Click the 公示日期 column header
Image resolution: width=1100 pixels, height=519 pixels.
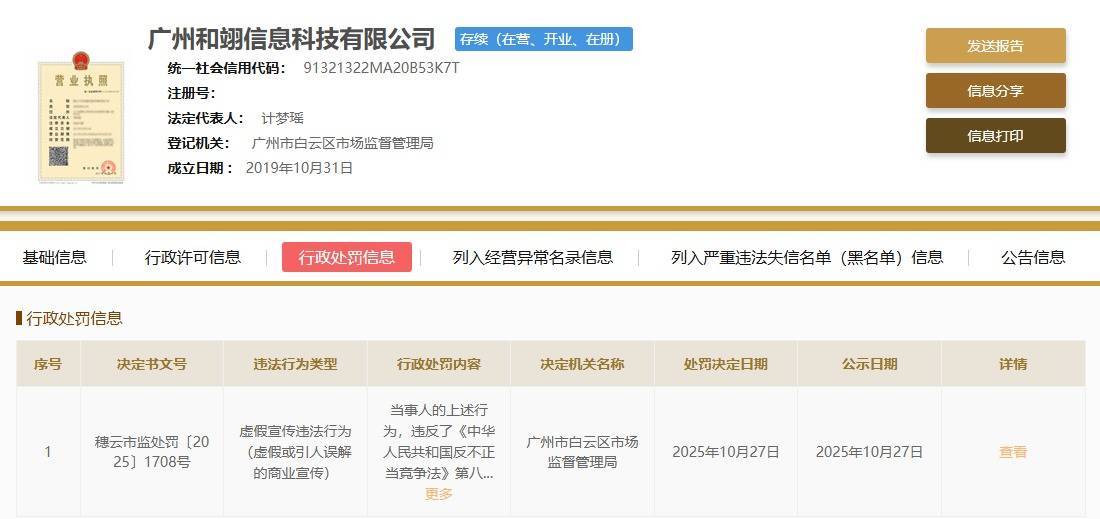(869, 364)
